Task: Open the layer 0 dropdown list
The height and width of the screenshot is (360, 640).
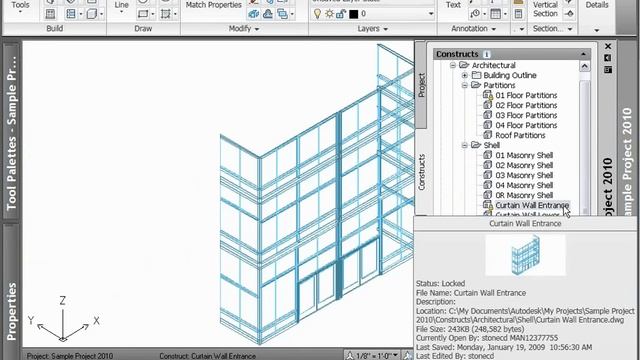Action: (x=431, y=14)
